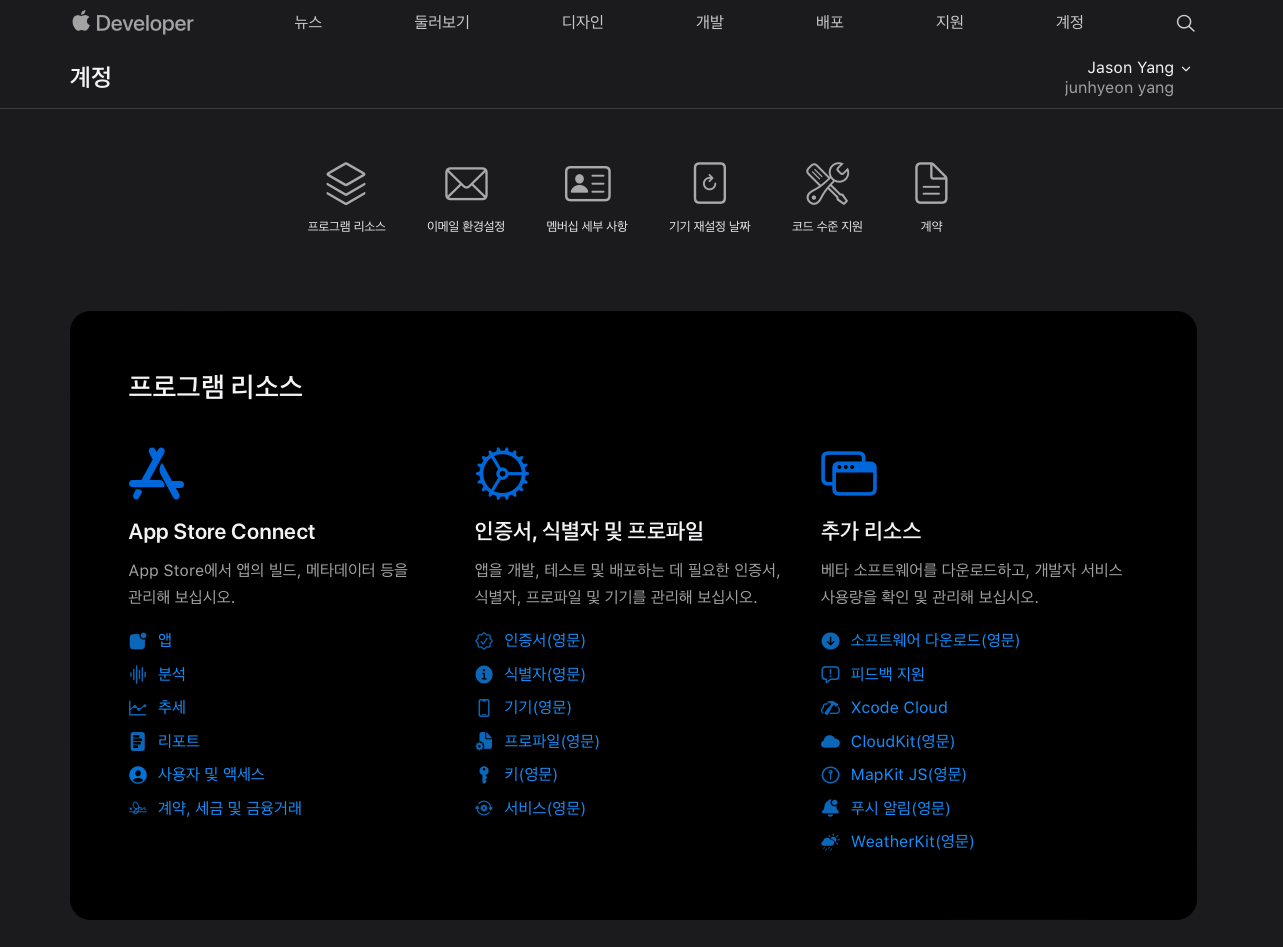
Task: Open the 리포트 link
Action: 179,741
